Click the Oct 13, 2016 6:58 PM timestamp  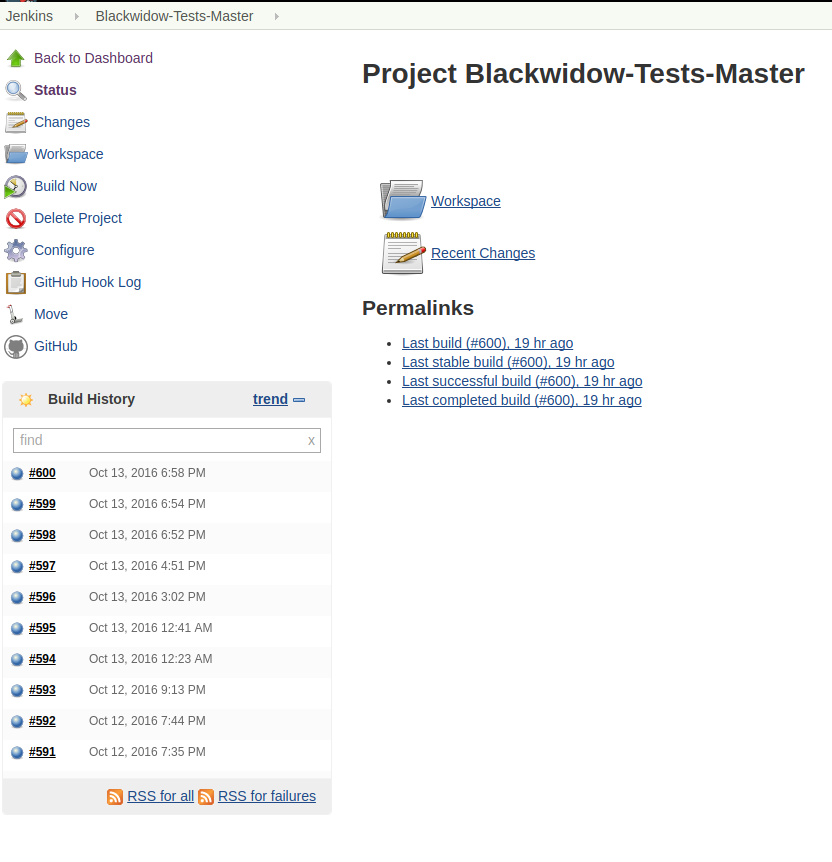coord(147,473)
